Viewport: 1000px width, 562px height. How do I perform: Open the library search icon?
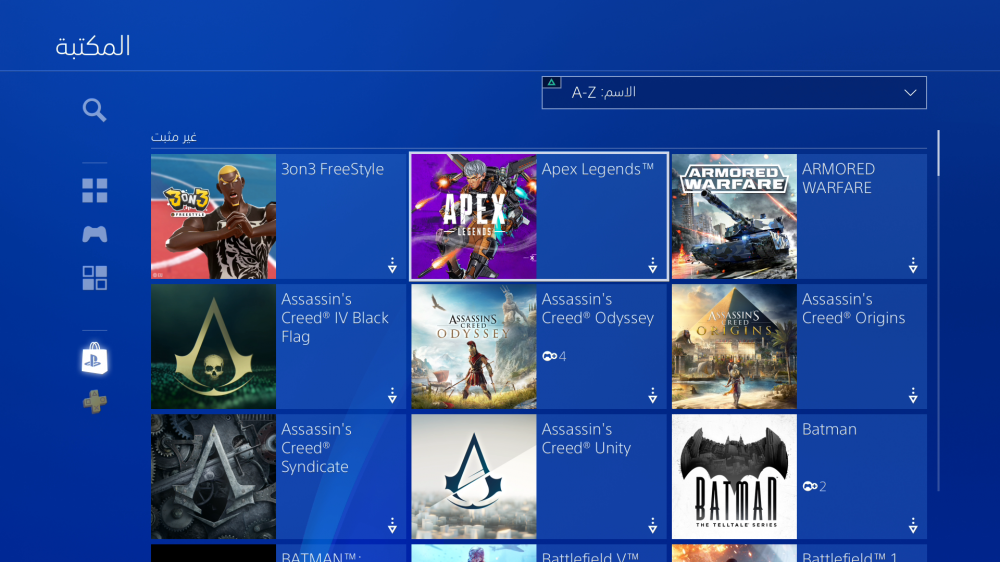(94, 110)
